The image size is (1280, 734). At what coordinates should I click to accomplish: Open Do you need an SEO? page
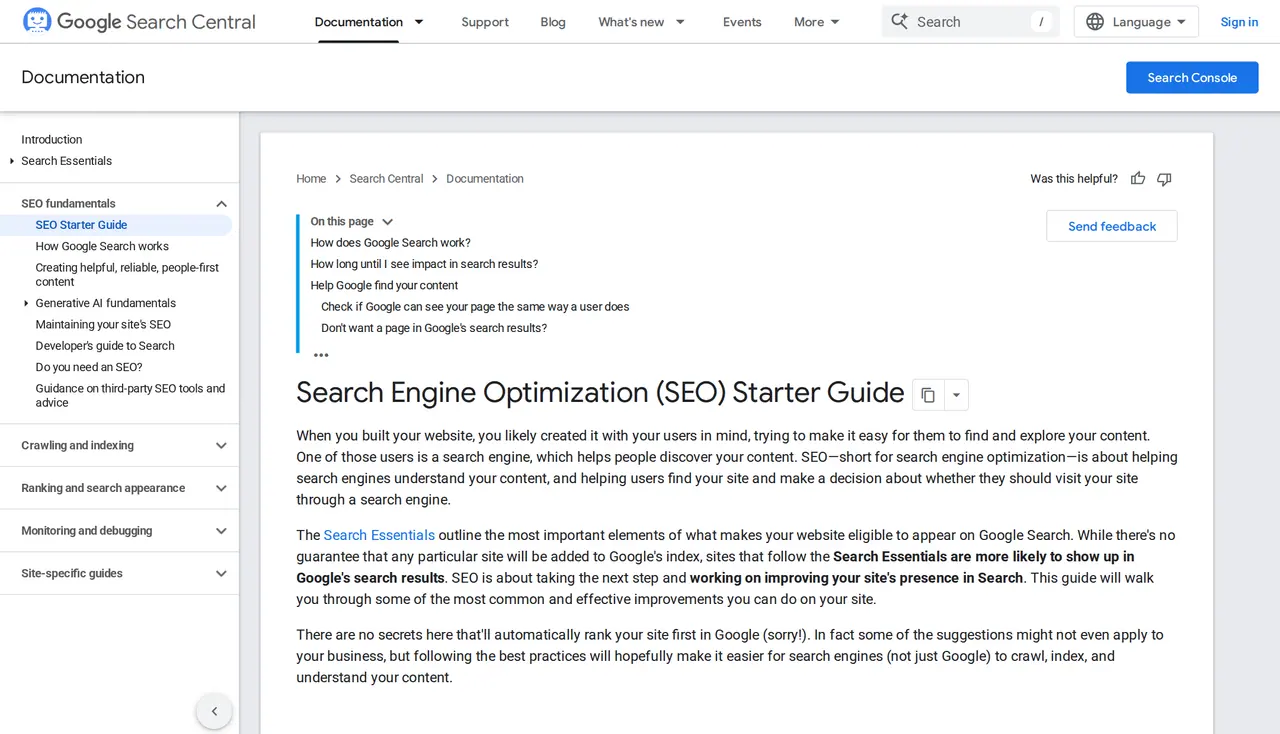click(x=89, y=367)
